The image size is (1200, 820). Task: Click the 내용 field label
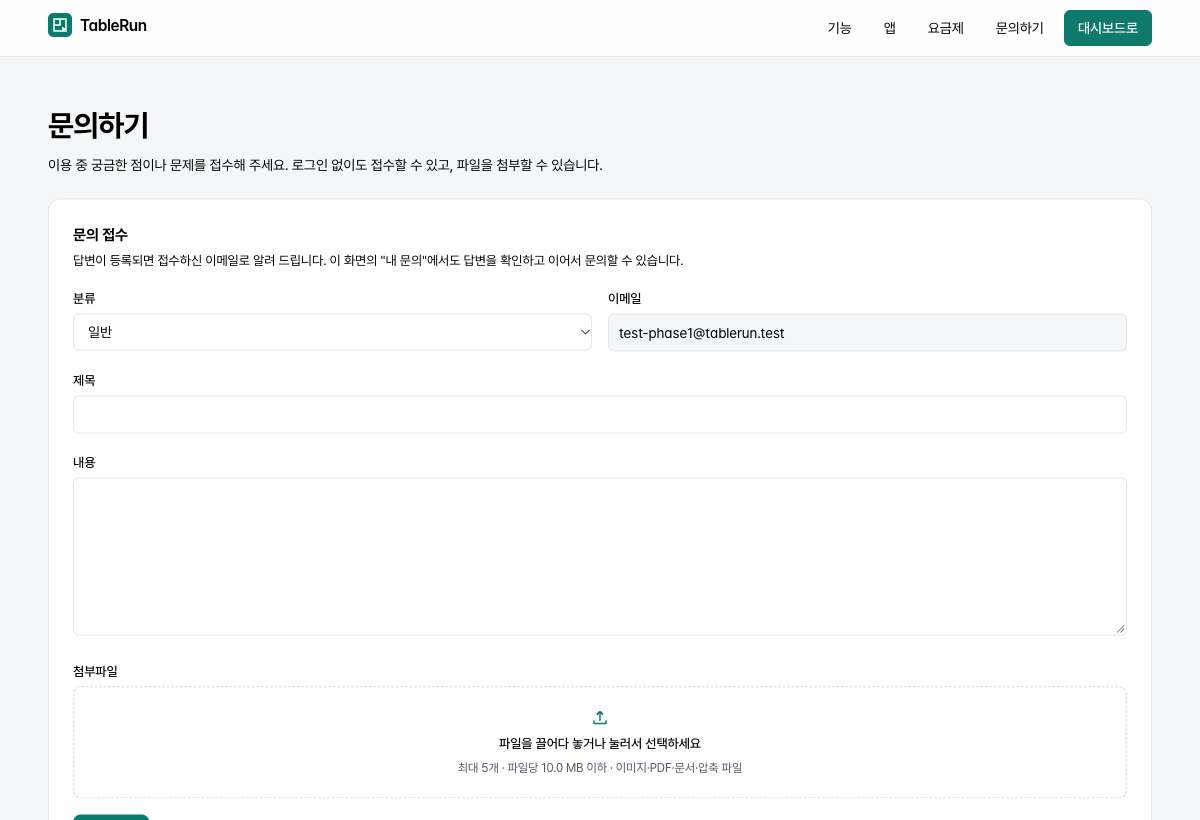84,462
